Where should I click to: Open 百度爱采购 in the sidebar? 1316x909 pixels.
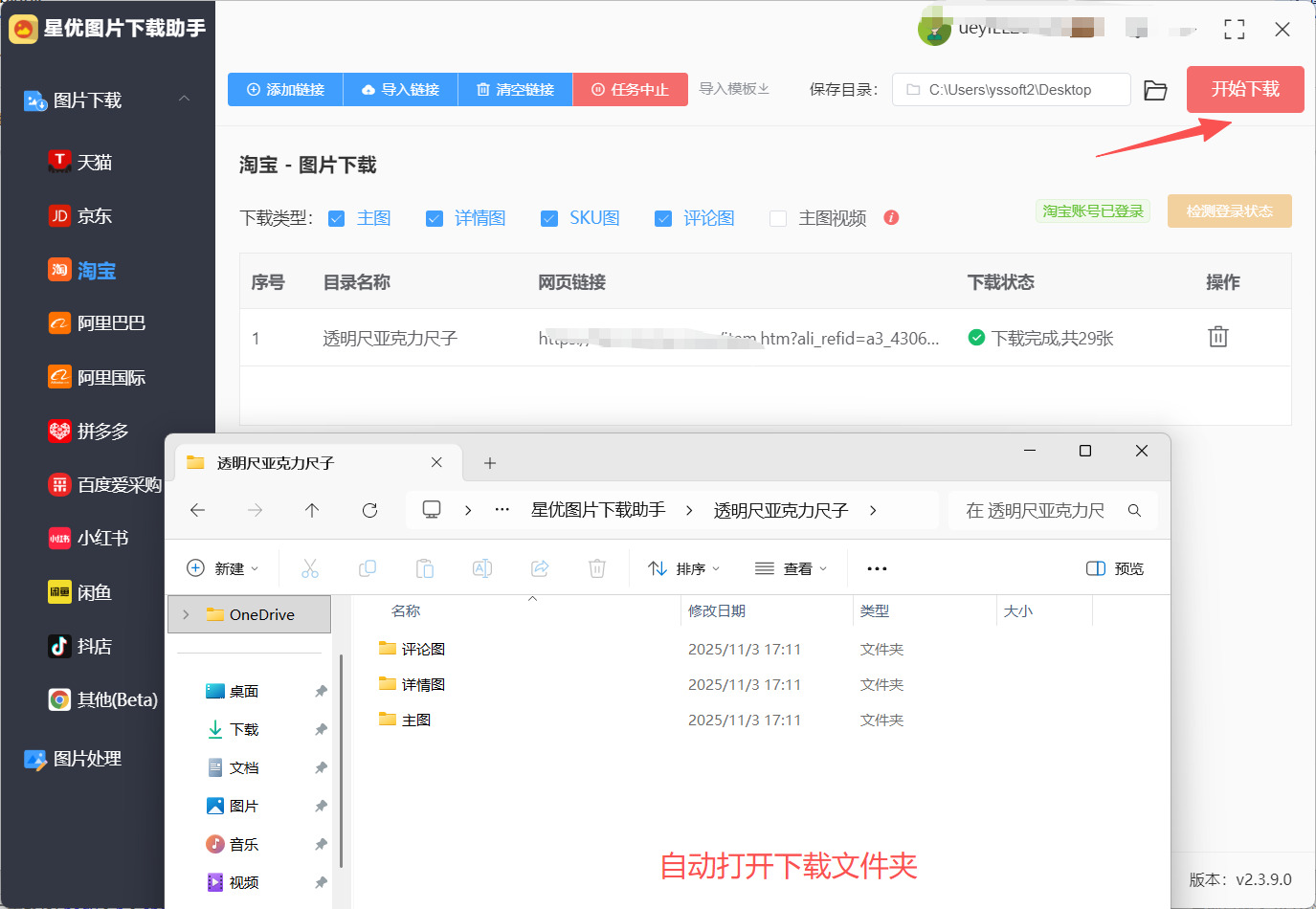(104, 485)
